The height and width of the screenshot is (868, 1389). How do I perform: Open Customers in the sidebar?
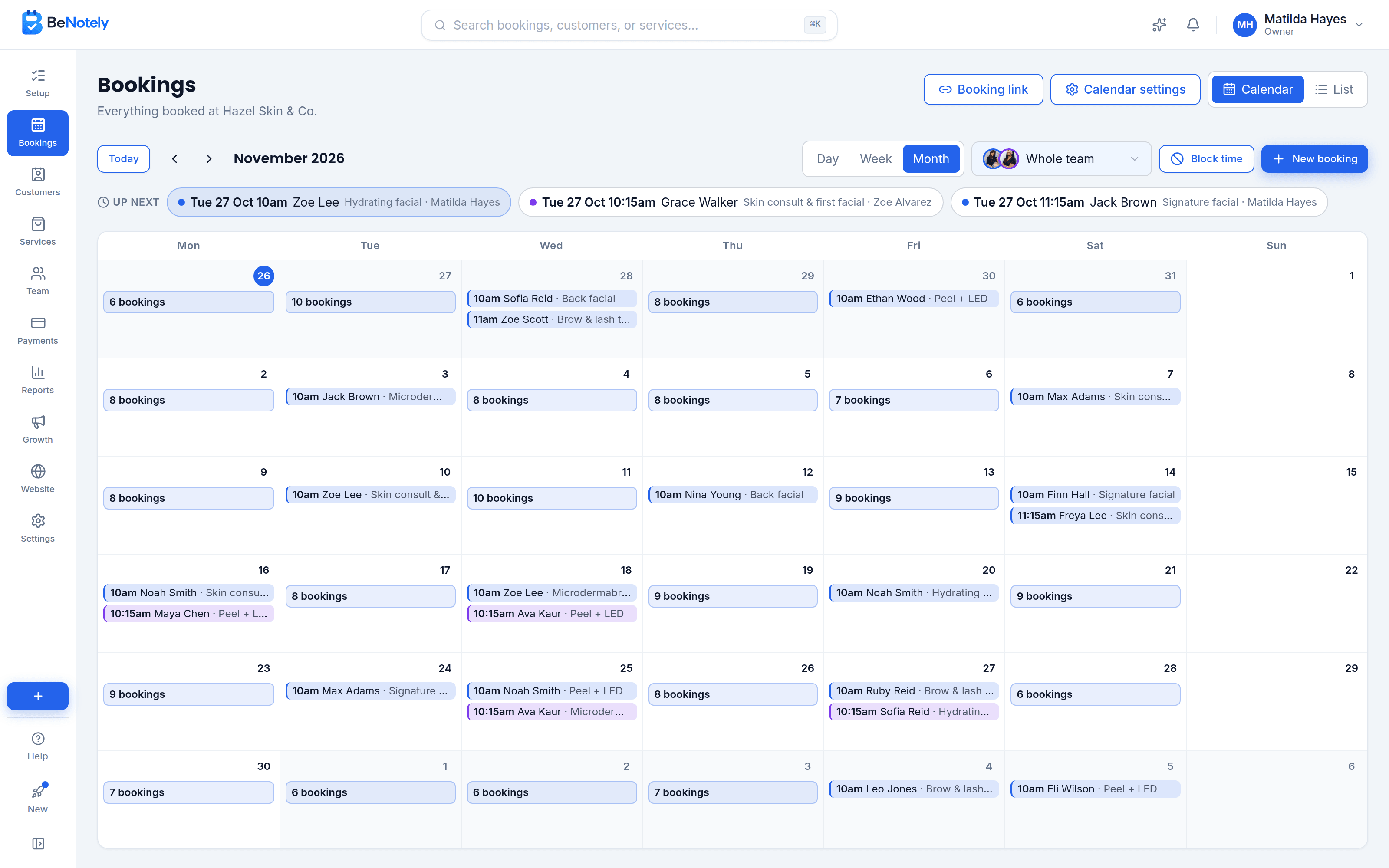click(x=38, y=182)
